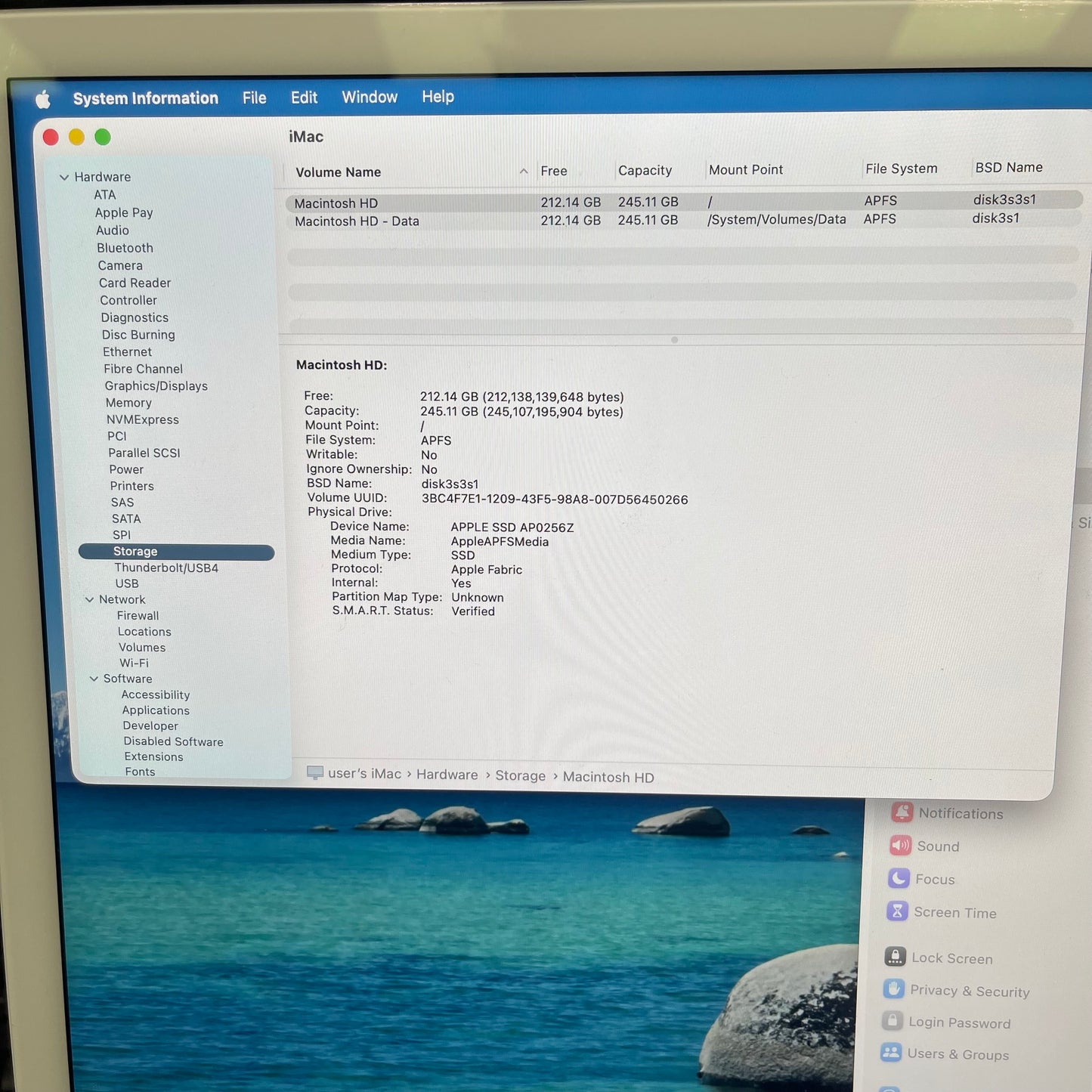
Task: Open the File menu
Action: tap(255, 97)
